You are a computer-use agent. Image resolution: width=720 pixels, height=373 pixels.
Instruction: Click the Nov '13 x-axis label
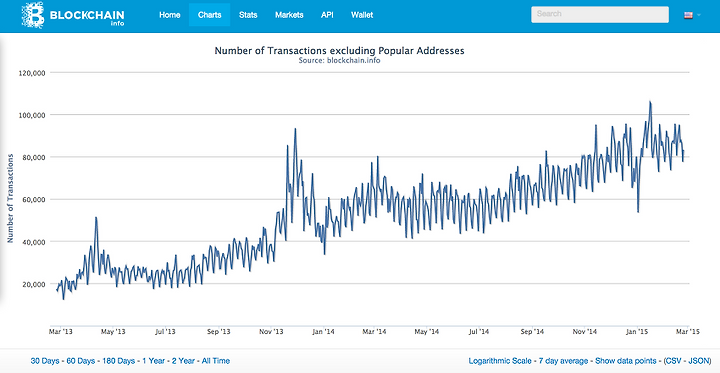tap(271, 332)
